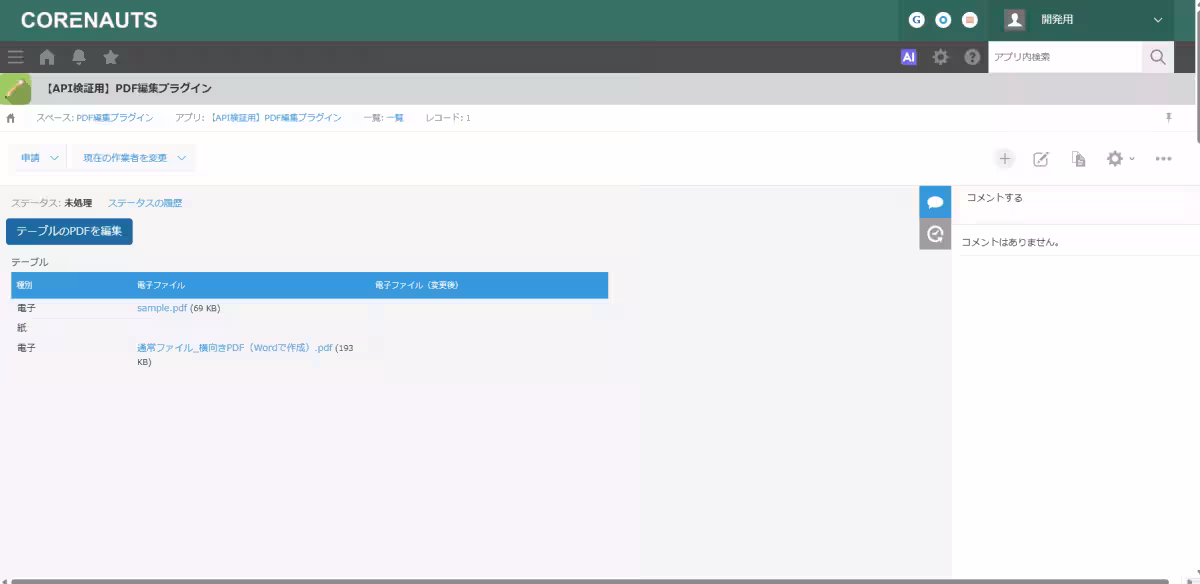Pin the breadcrumb bar with pin icon
The height and width of the screenshot is (584, 1200).
[x=1168, y=117]
